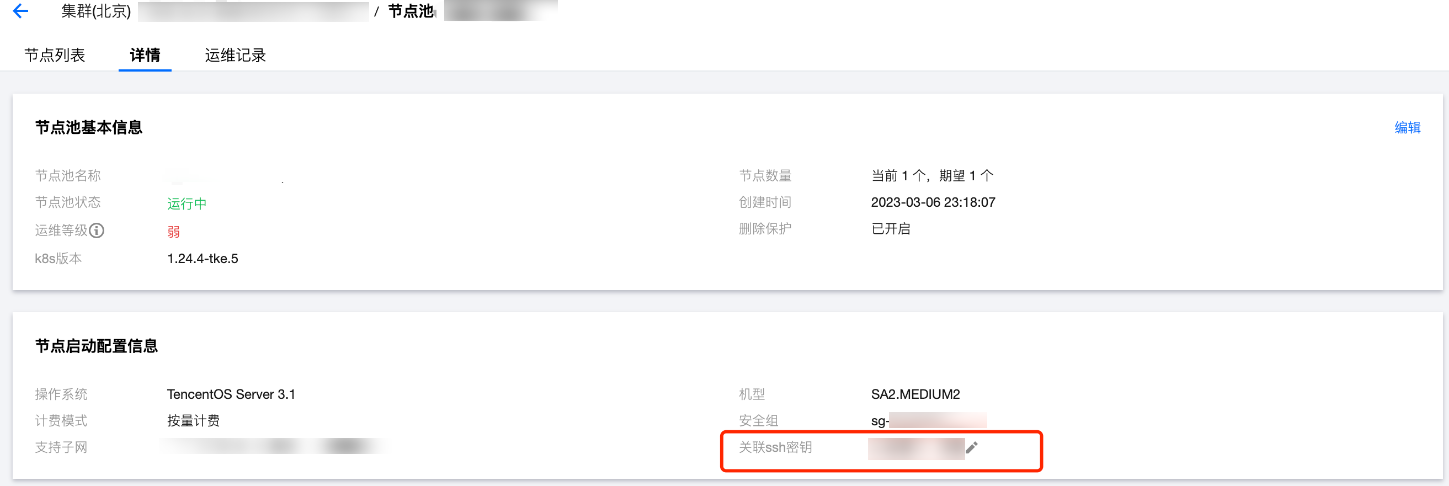This screenshot has width=1449, height=486.
Task: Click the red 弱 运维等级 value
Action: point(174,230)
